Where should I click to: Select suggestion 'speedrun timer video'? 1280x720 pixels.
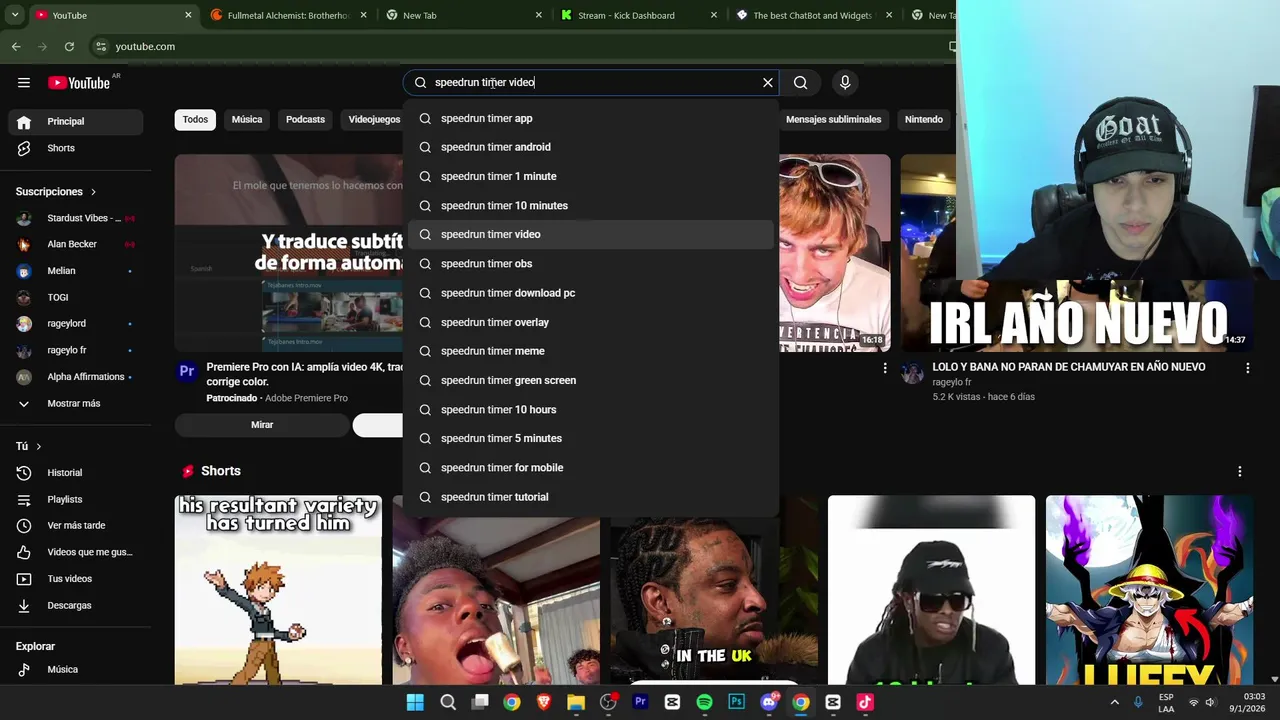pyautogui.click(x=590, y=234)
